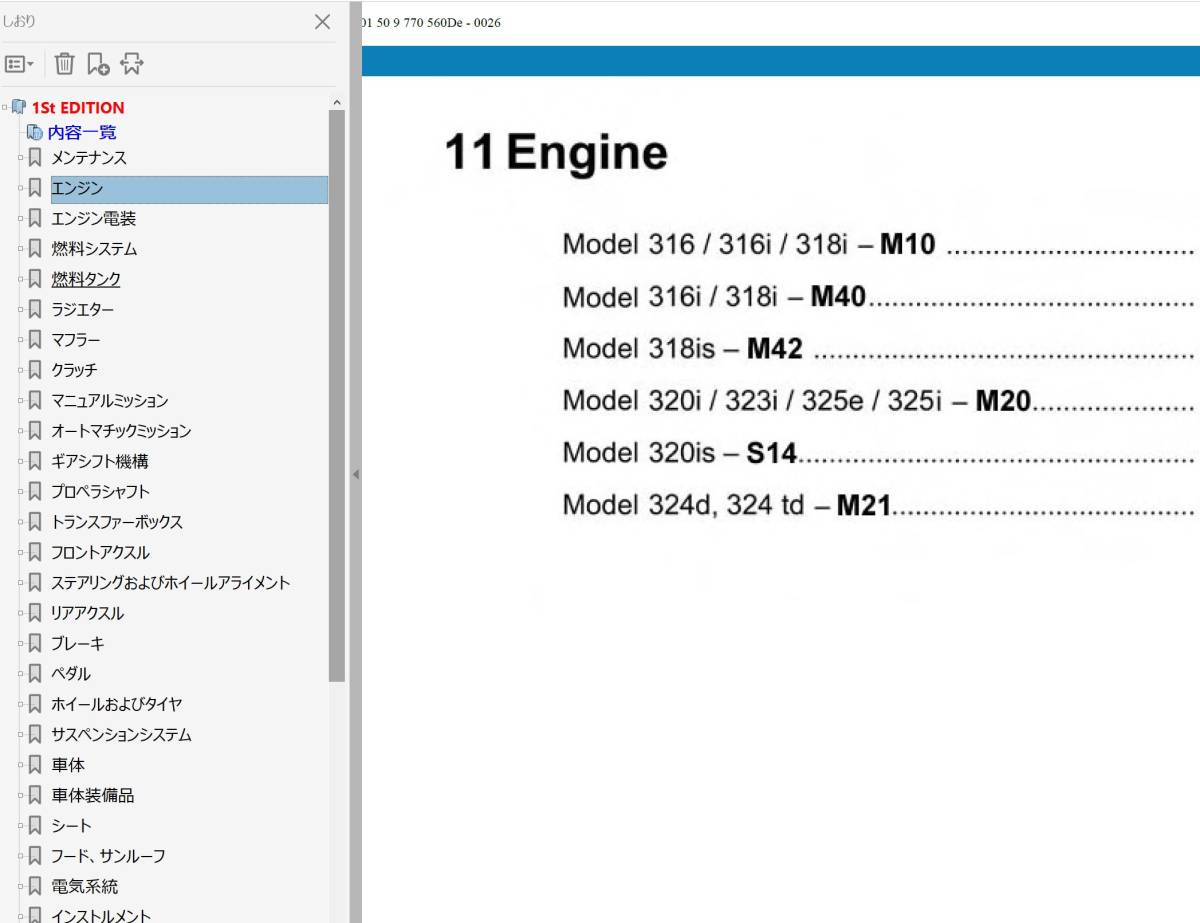Expand the 燃料システム bookmark node

[x=20, y=249]
